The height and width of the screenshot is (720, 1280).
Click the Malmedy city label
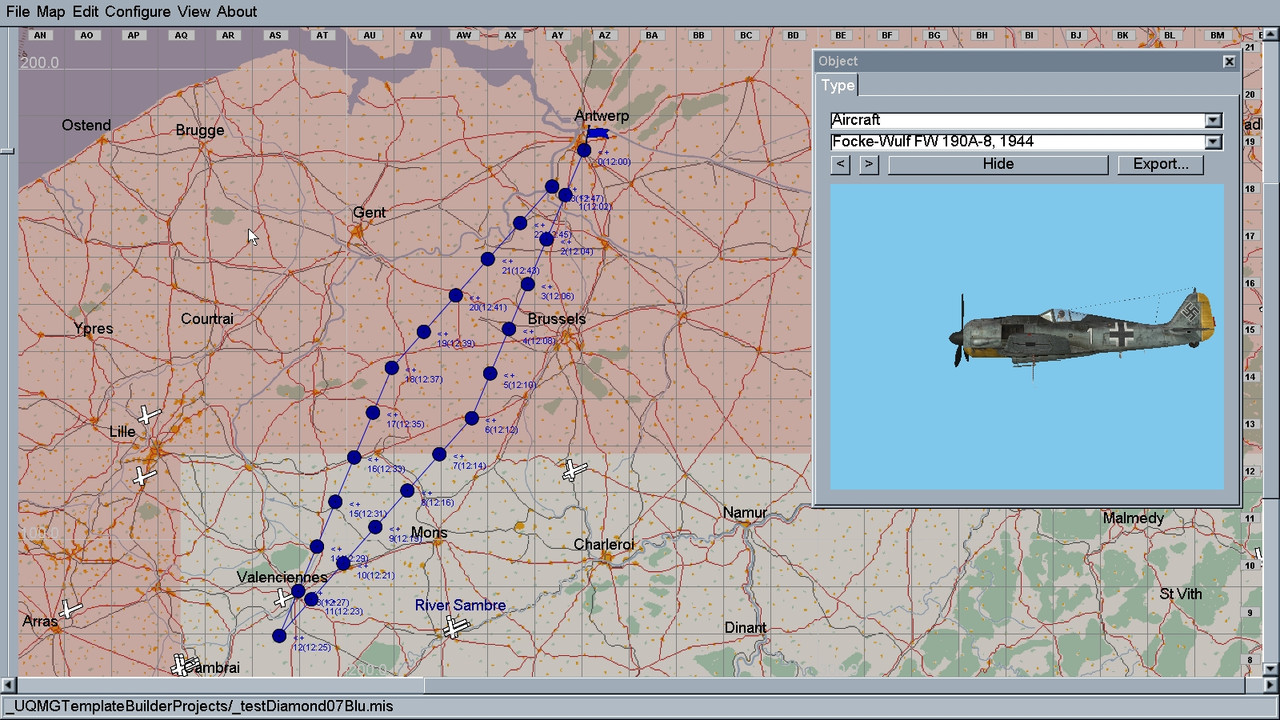click(1134, 518)
